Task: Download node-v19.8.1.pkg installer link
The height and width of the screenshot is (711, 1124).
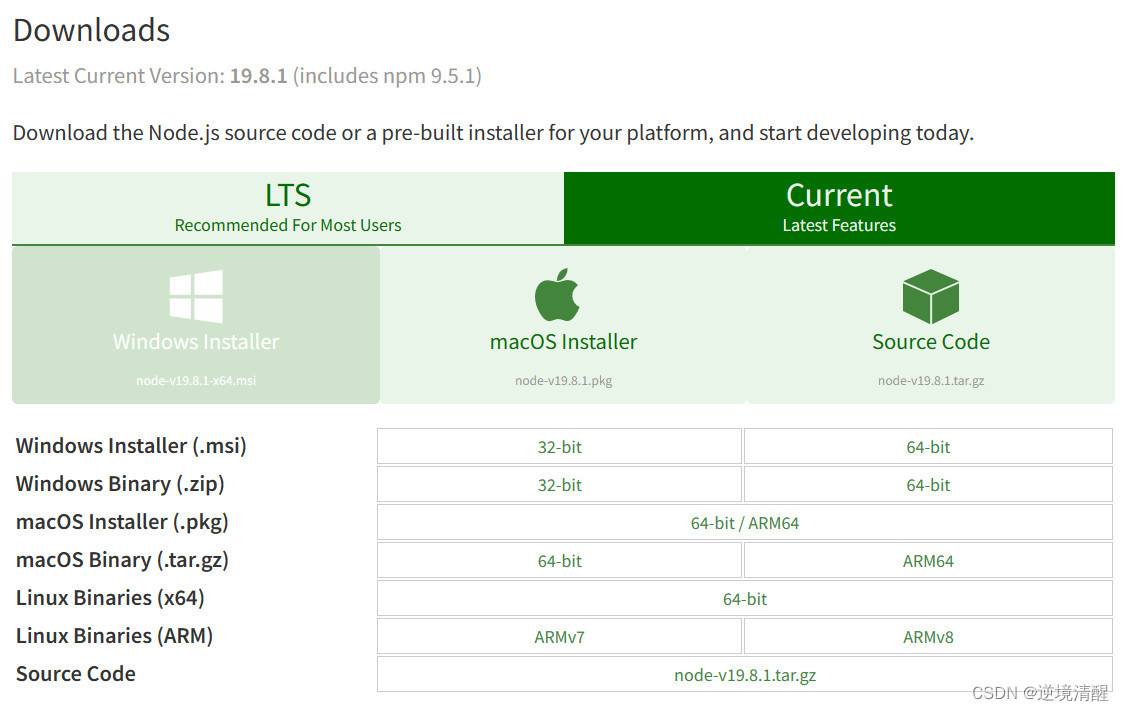Action: [563, 381]
